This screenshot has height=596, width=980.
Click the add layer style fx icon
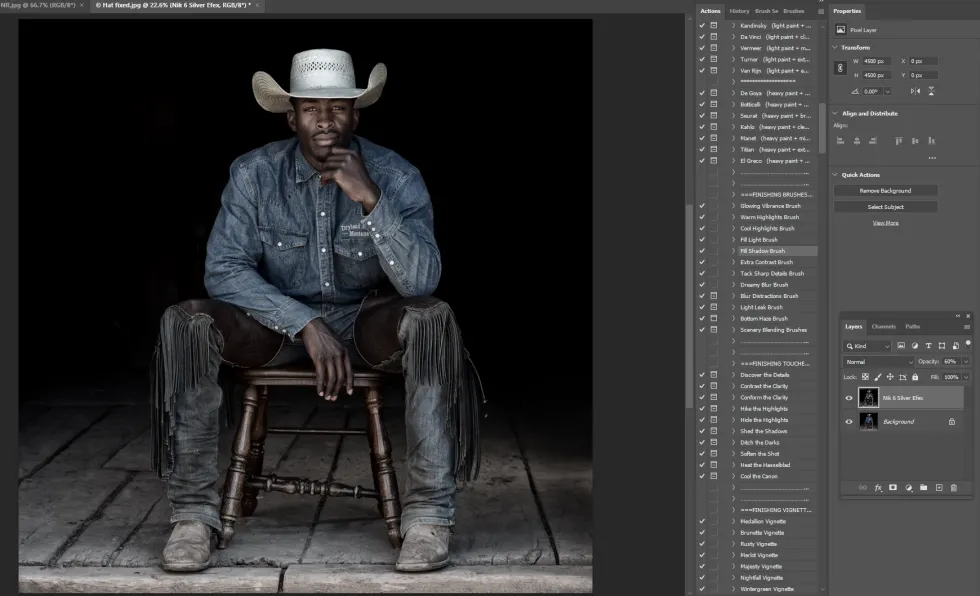pyautogui.click(x=878, y=488)
